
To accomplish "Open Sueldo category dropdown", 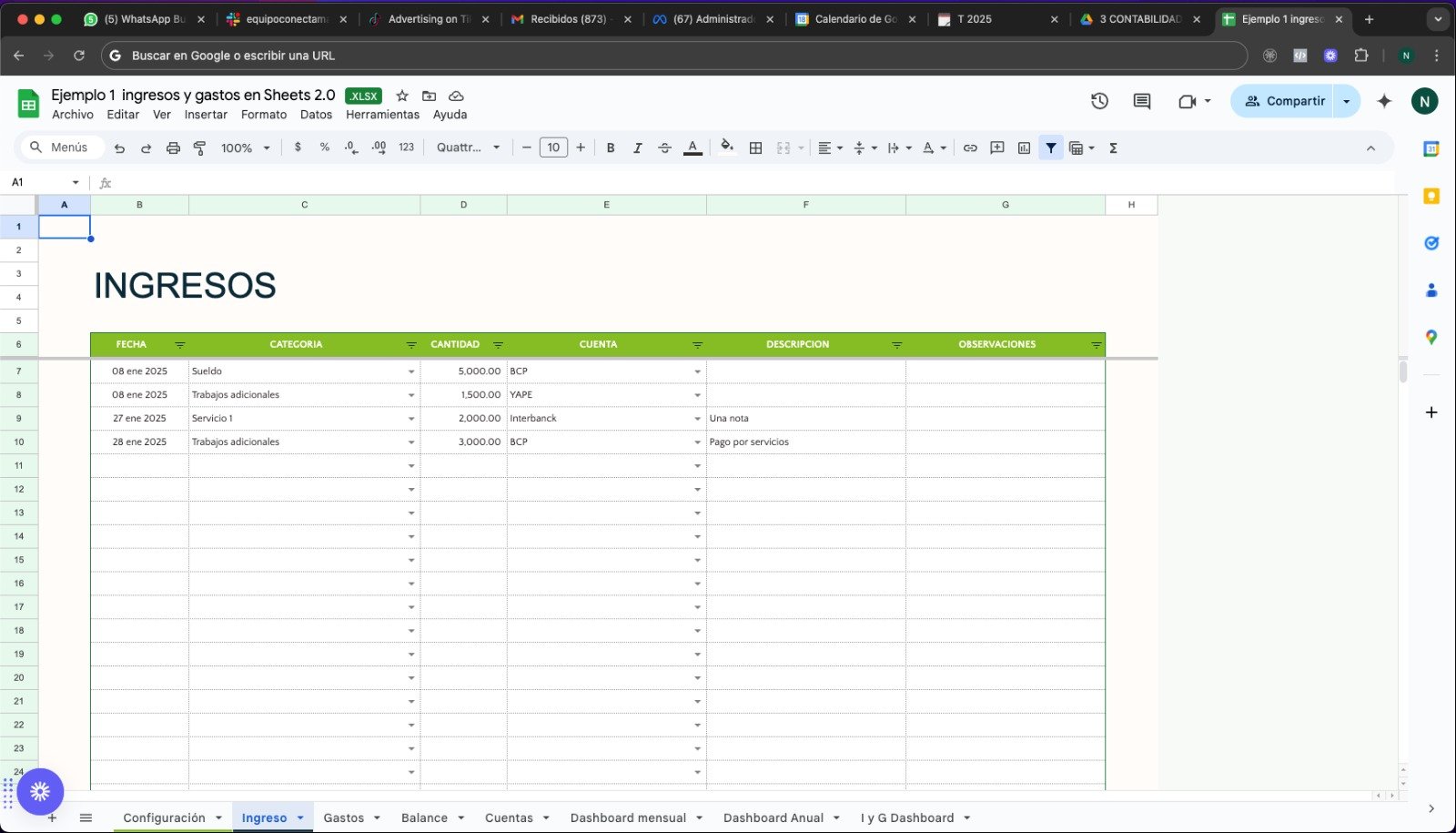I will click(x=411, y=371).
